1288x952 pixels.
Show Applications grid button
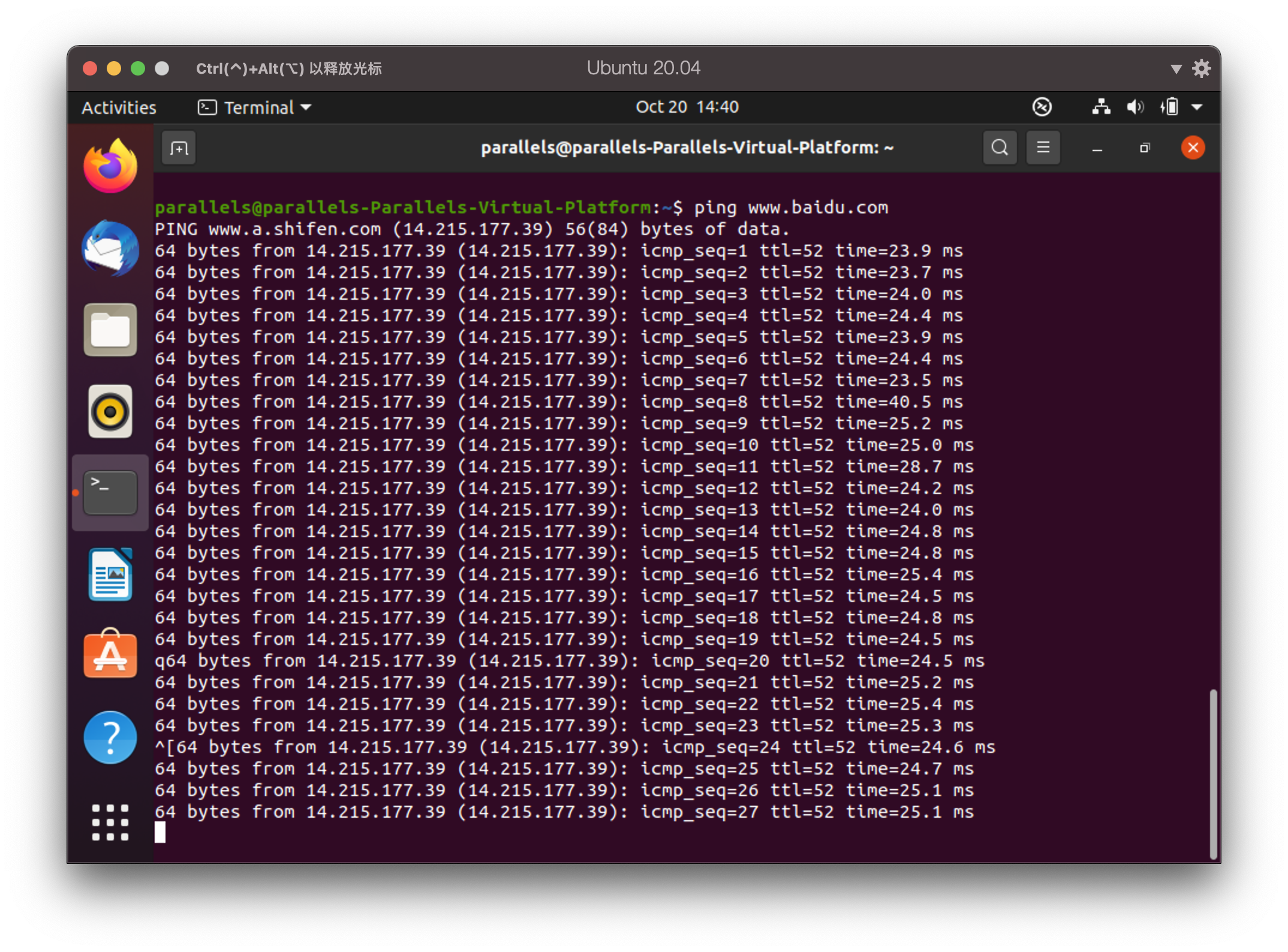click(x=110, y=822)
